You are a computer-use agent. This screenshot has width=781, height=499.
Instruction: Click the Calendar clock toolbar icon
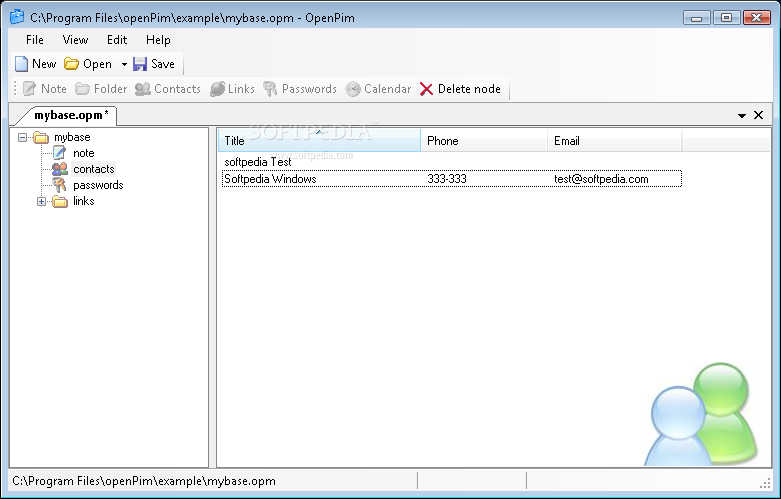[353, 89]
